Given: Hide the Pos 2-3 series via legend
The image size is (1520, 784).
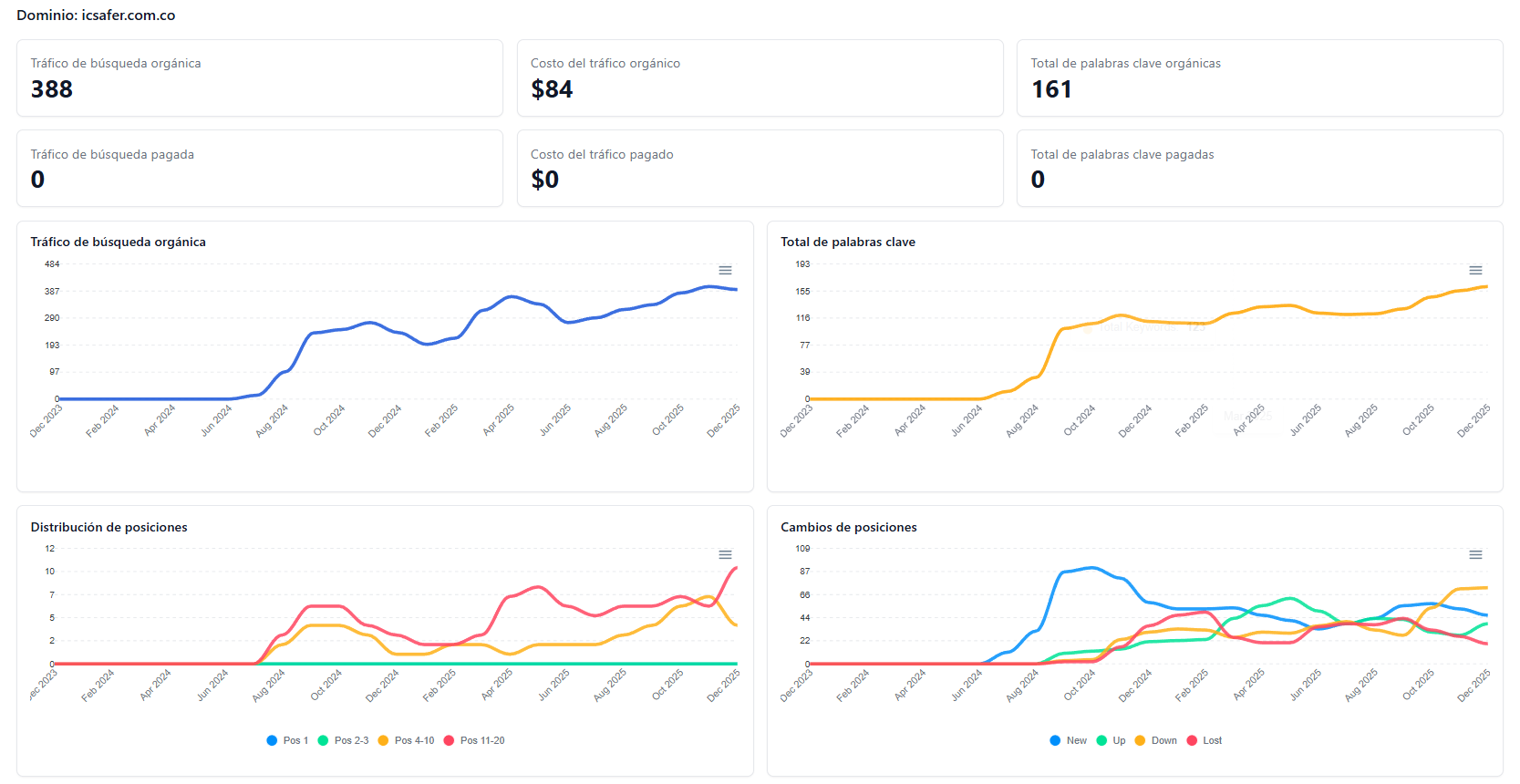Looking at the screenshot, I should [343, 741].
